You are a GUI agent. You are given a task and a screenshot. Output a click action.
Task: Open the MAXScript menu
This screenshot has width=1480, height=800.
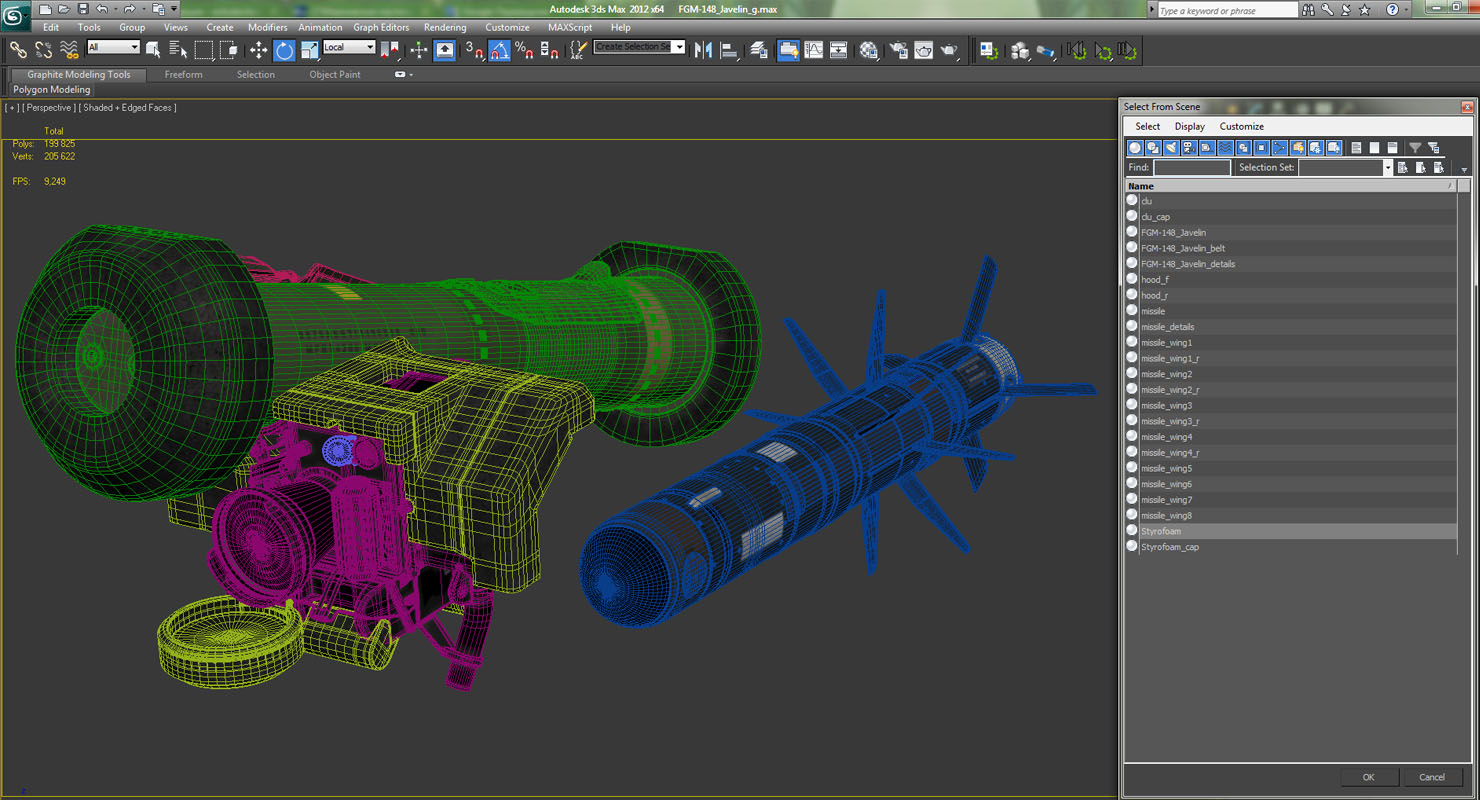point(570,27)
